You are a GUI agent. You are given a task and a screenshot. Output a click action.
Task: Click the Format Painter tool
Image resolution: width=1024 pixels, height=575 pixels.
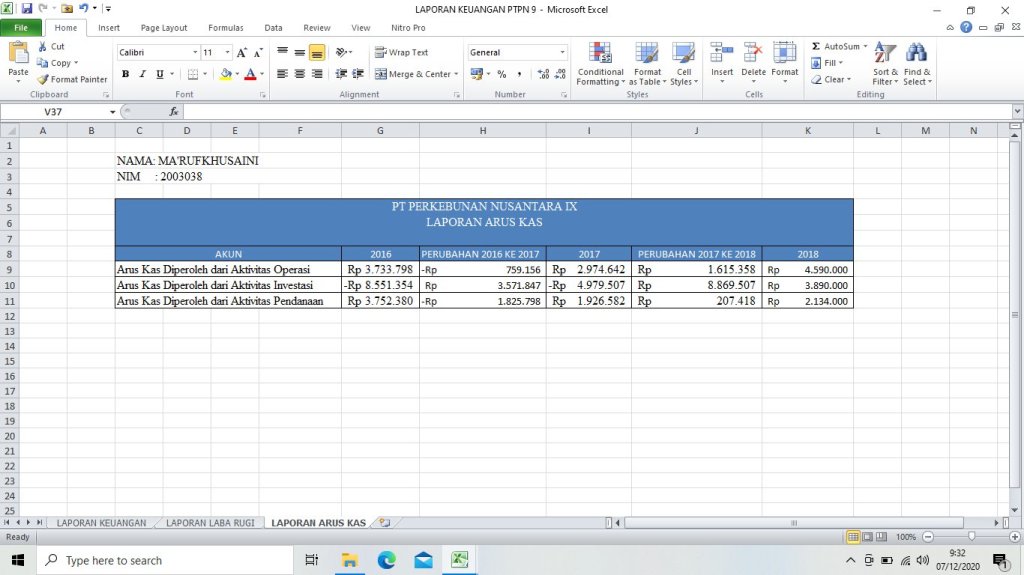(x=72, y=79)
